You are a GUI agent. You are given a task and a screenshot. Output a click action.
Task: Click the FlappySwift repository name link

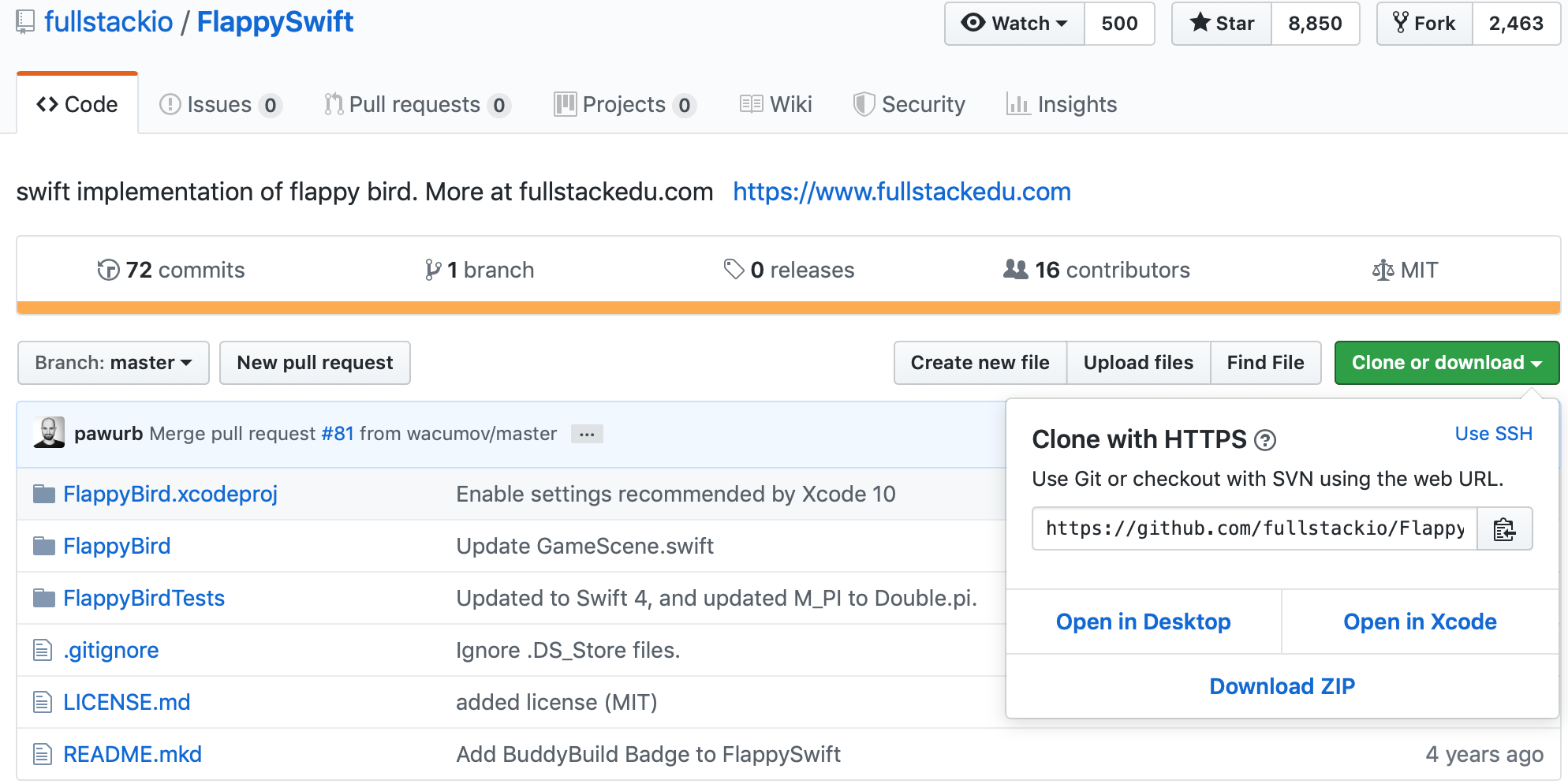pos(274,22)
